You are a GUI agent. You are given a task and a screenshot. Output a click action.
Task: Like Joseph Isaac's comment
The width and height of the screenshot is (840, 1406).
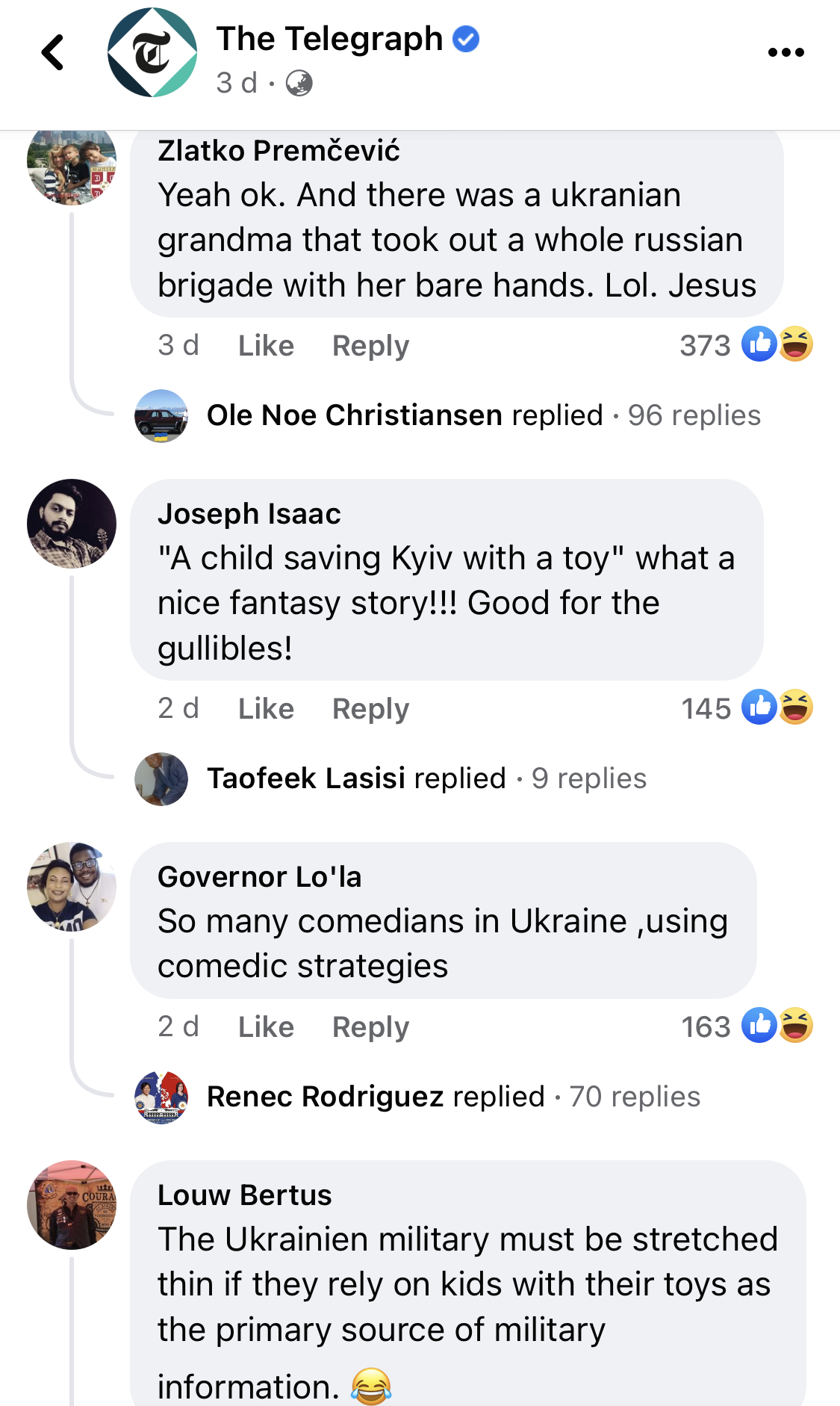(x=266, y=709)
